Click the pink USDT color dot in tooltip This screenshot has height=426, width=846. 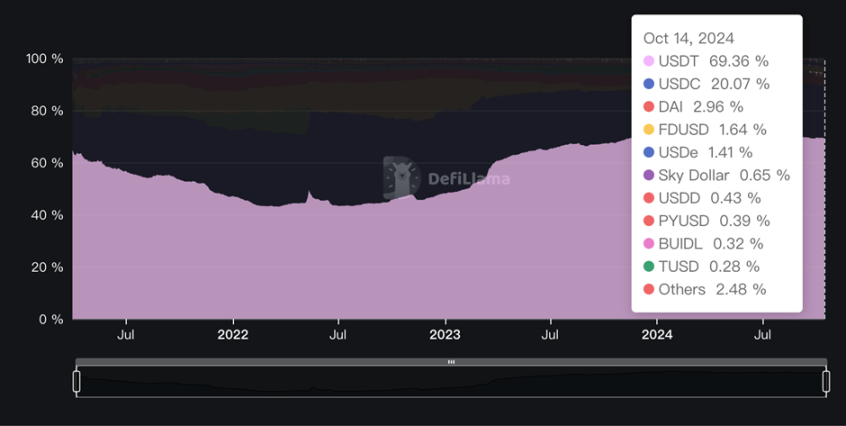(x=649, y=61)
